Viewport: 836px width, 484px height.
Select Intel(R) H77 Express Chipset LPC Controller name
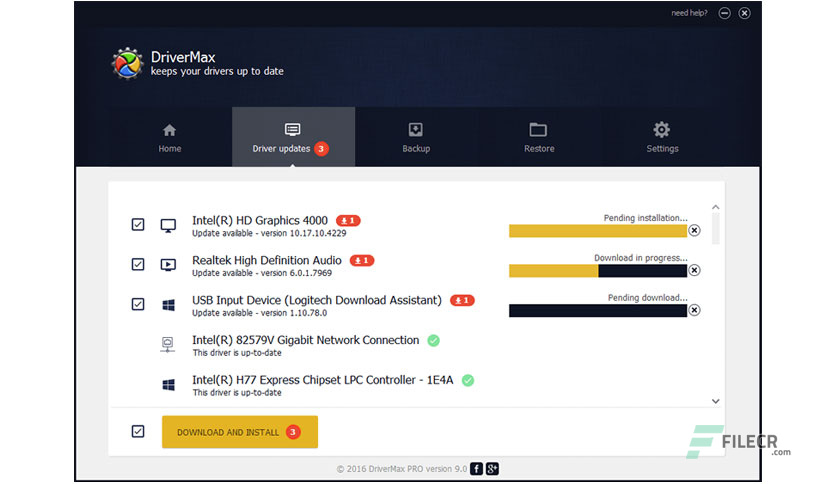tap(323, 380)
